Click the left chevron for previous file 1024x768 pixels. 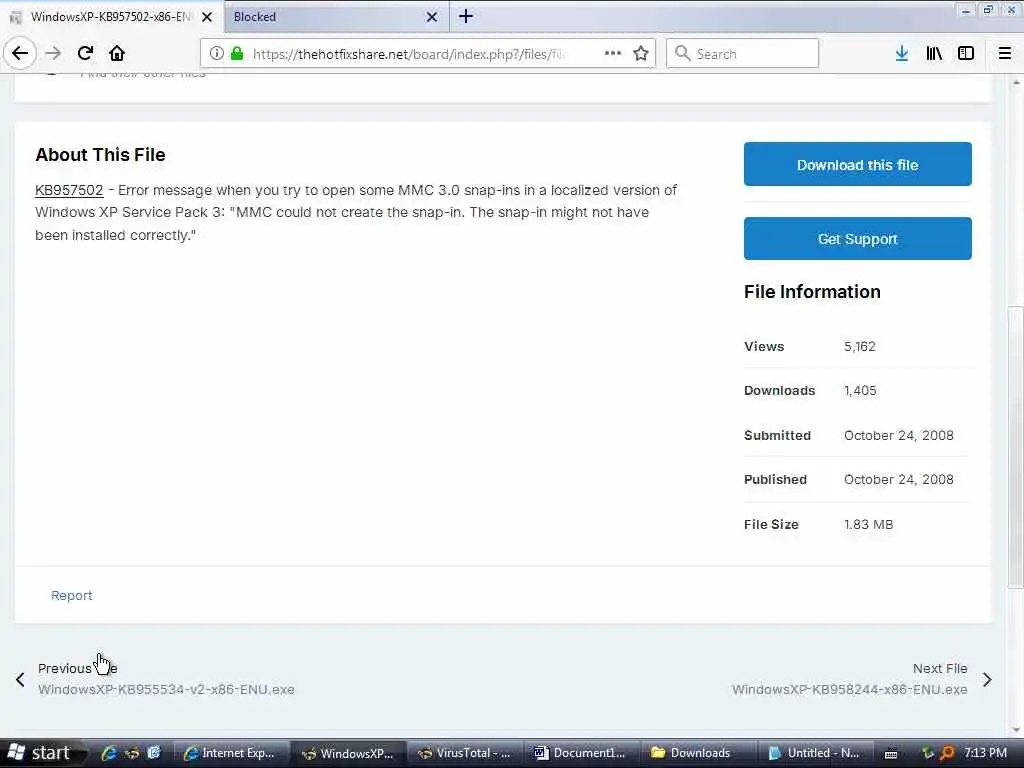(20, 679)
